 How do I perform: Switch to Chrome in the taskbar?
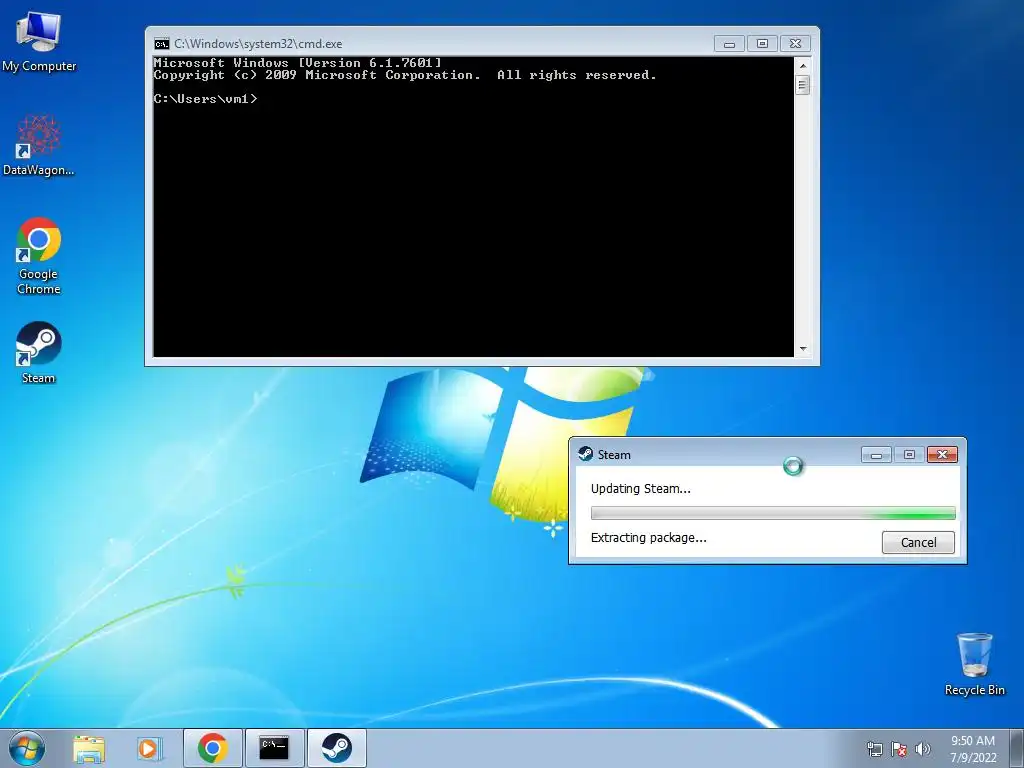point(212,748)
